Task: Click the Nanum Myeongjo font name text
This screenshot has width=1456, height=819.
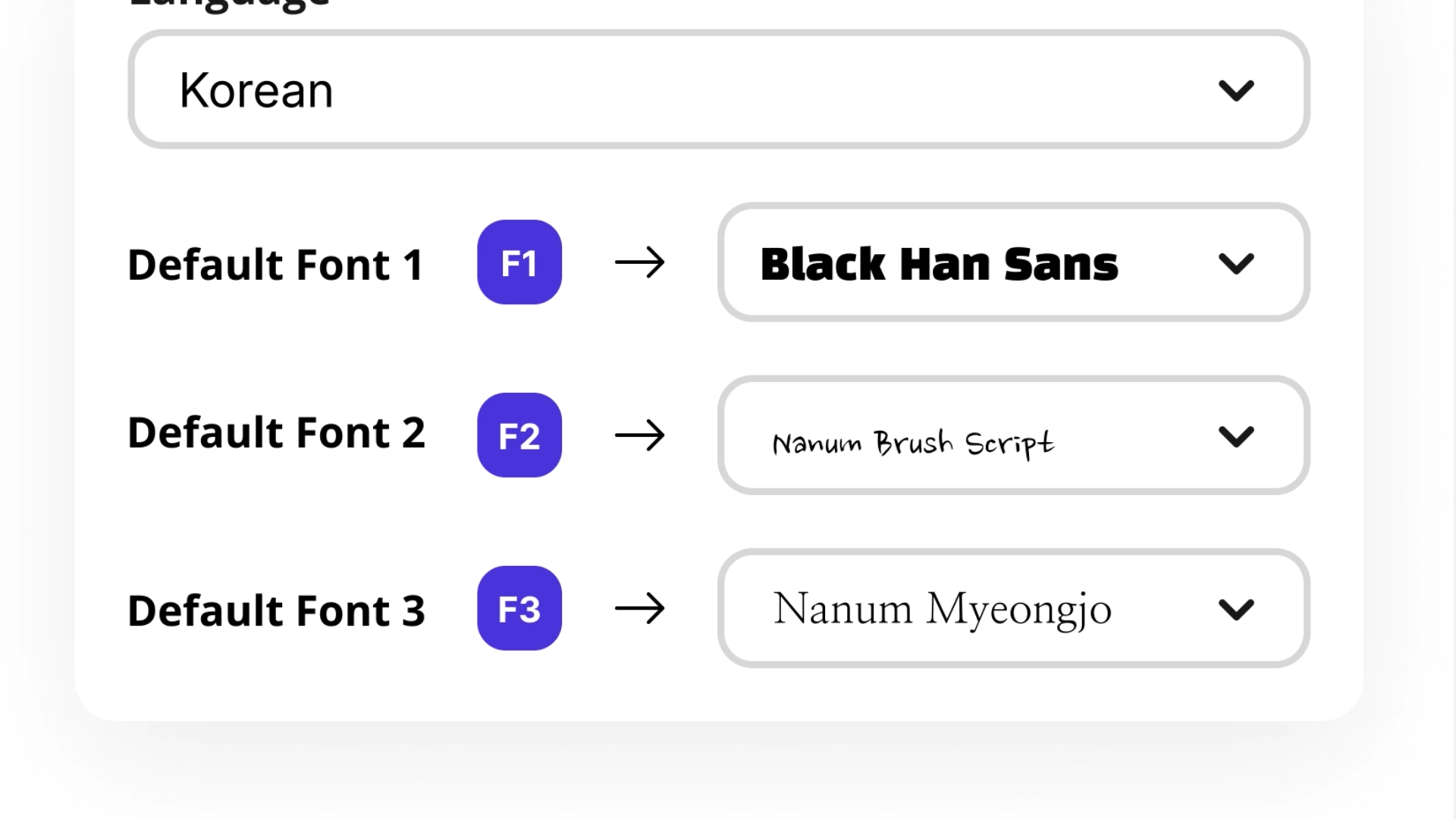Action: (942, 609)
